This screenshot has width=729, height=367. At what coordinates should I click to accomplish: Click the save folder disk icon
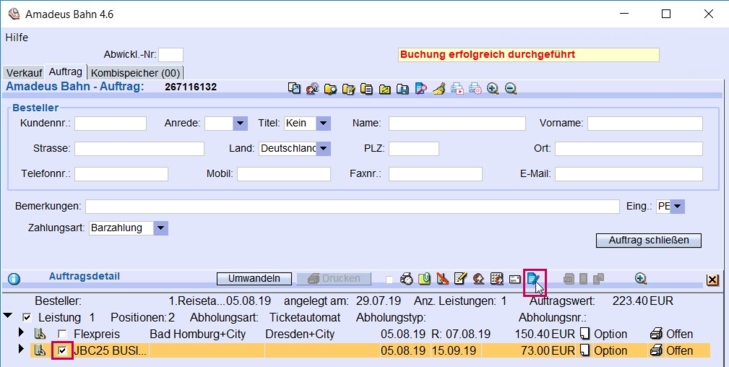(x=403, y=88)
